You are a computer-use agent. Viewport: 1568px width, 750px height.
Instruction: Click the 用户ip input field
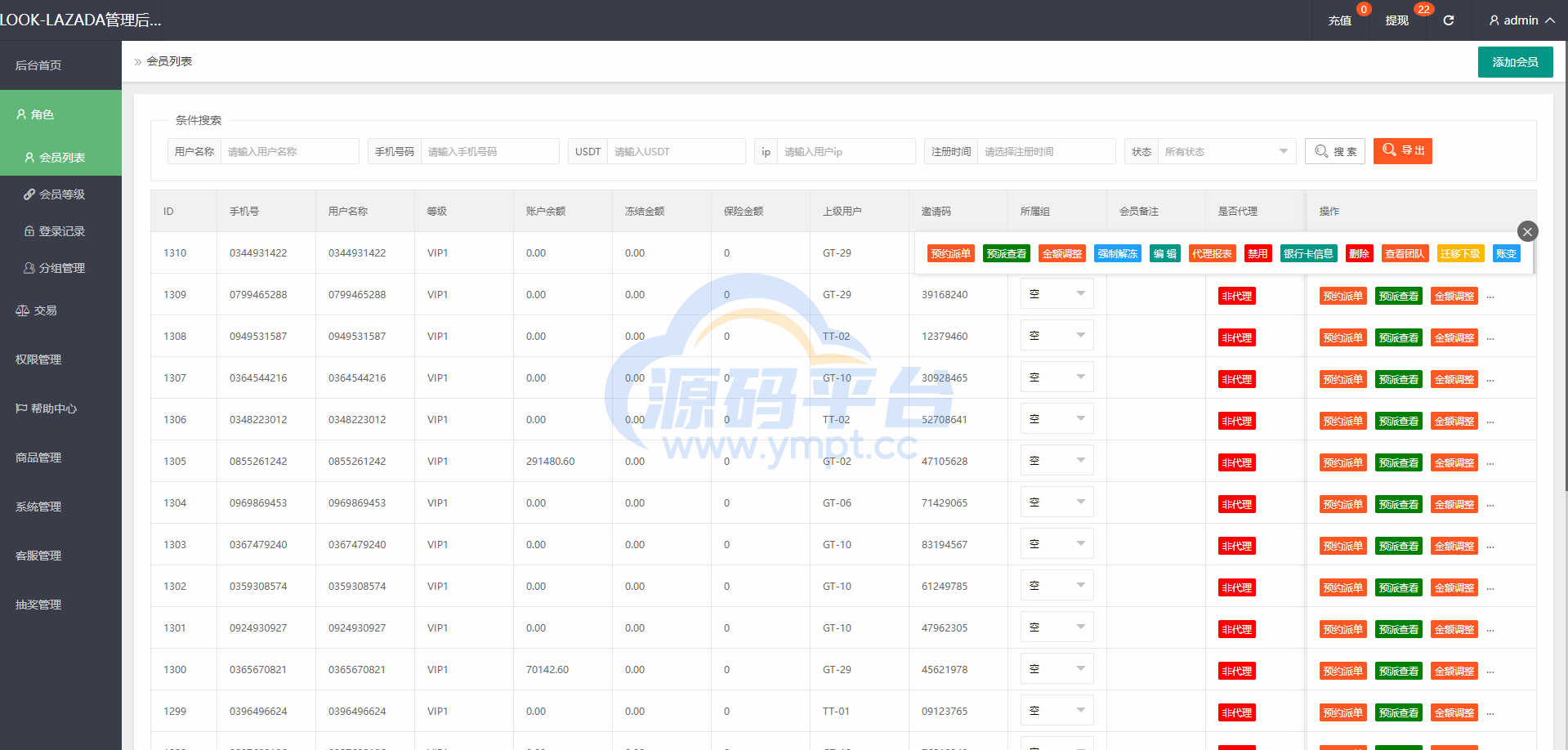pyautogui.click(x=847, y=151)
